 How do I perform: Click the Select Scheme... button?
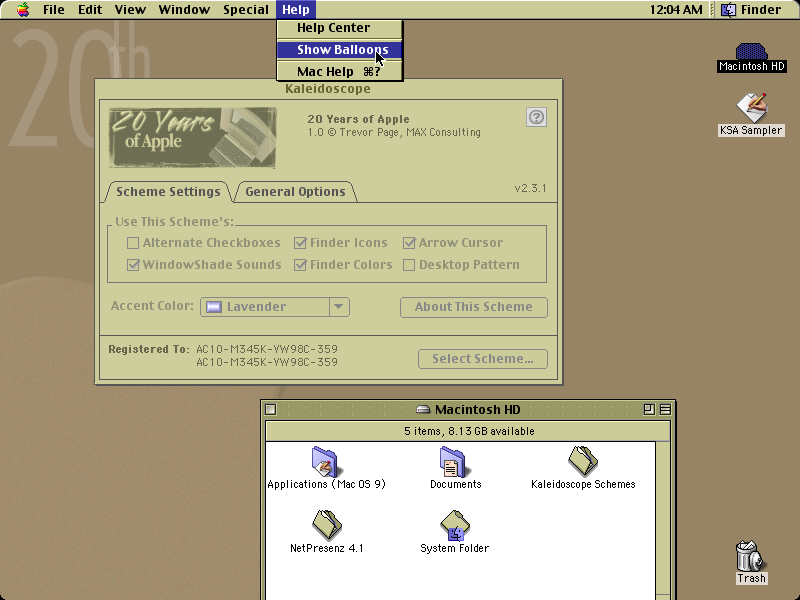(483, 359)
